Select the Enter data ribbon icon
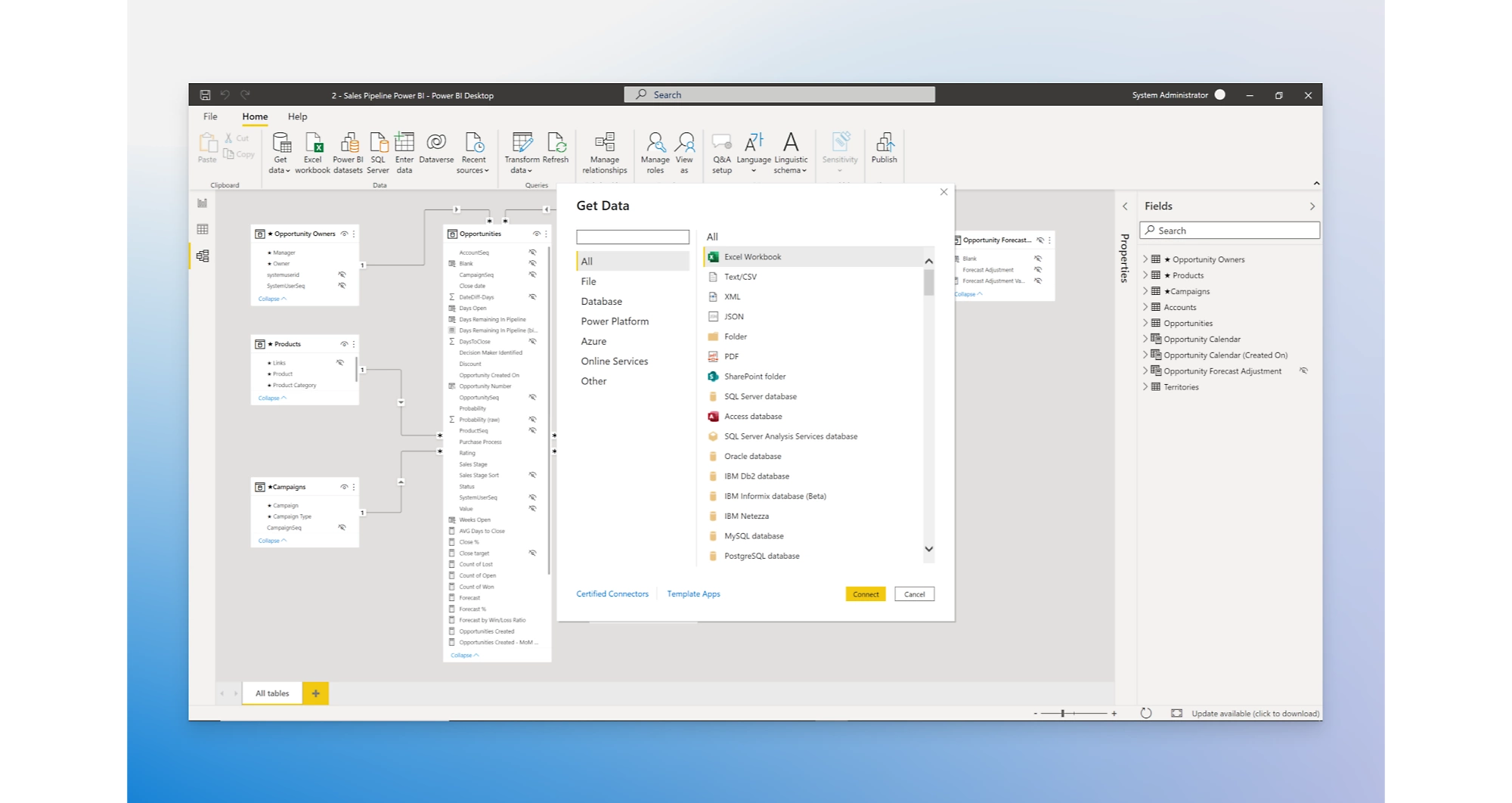 [404, 153]
